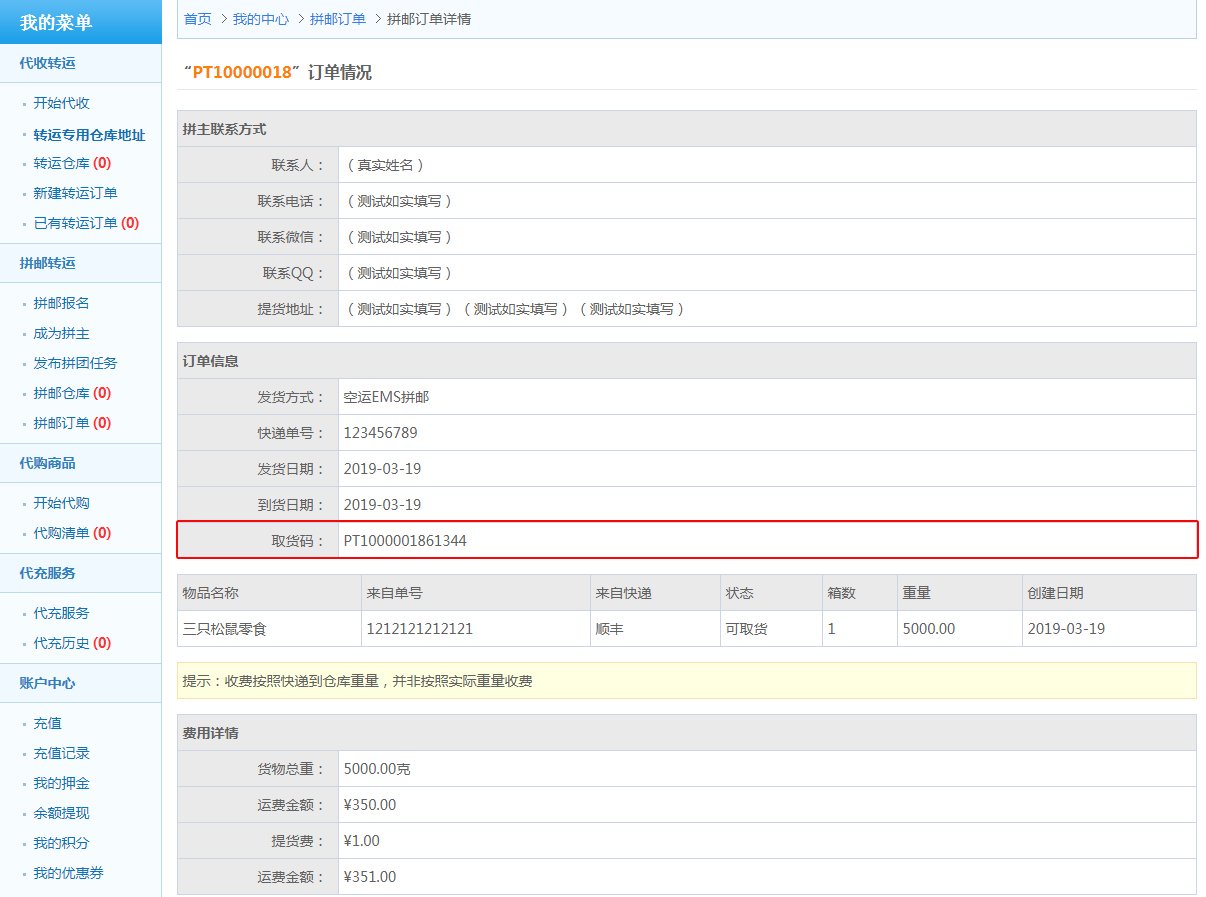Viewport: 1206px width, 897px height.
Task: Select 拼邮订单 (0) sidebar item
Action: [71, 423]
